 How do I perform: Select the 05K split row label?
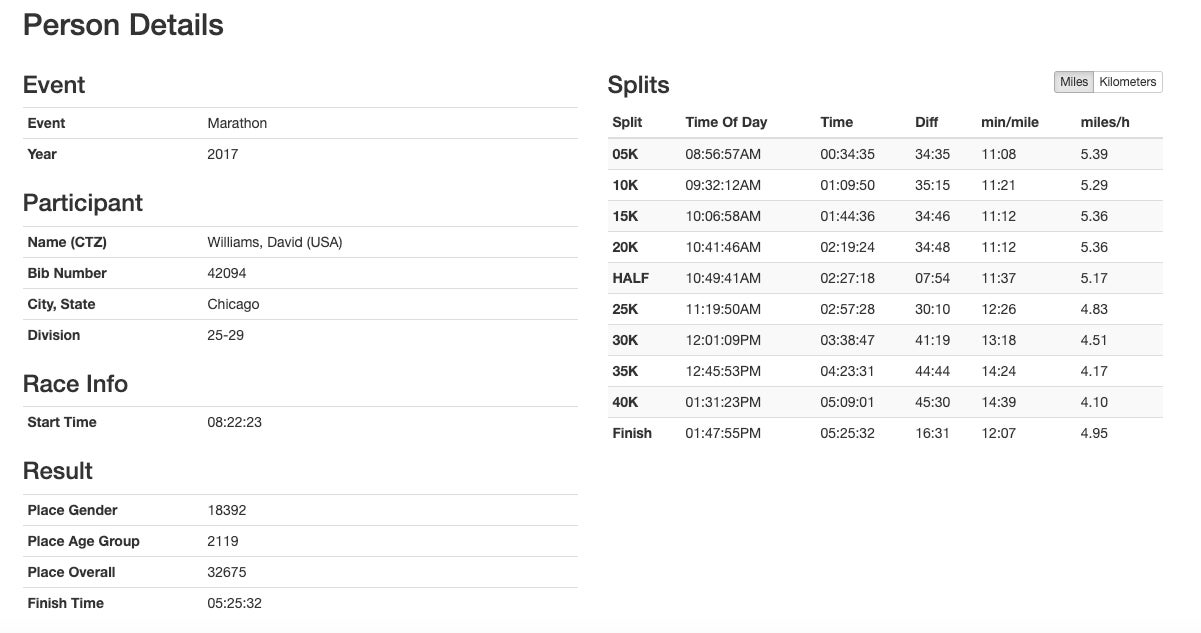[625, 154]
